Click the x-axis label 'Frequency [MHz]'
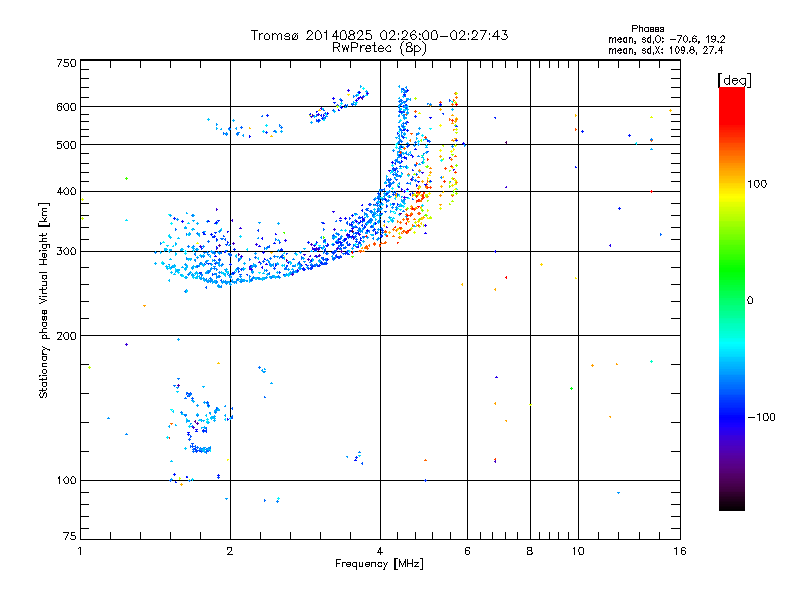This screenshot has height=600, width=800. 379,564
